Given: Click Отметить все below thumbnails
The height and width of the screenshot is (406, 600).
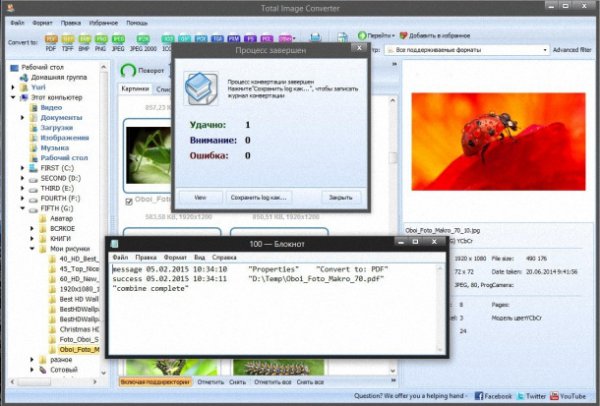Looking at the screenshot, I should (273, 382).
